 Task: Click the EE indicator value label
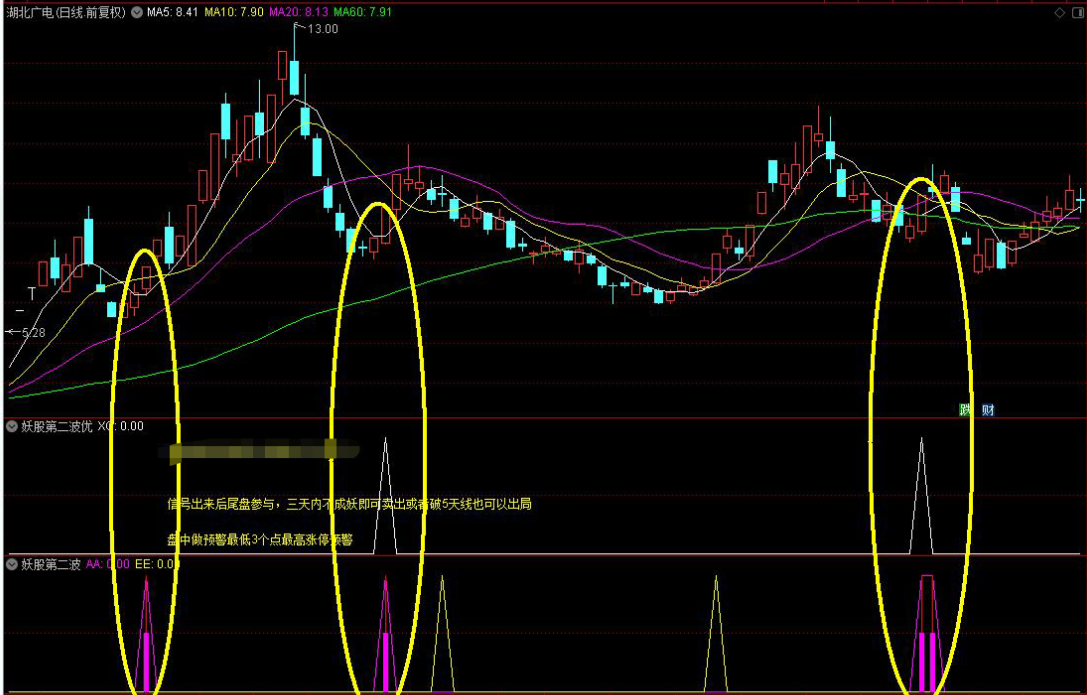click(155, 564)
